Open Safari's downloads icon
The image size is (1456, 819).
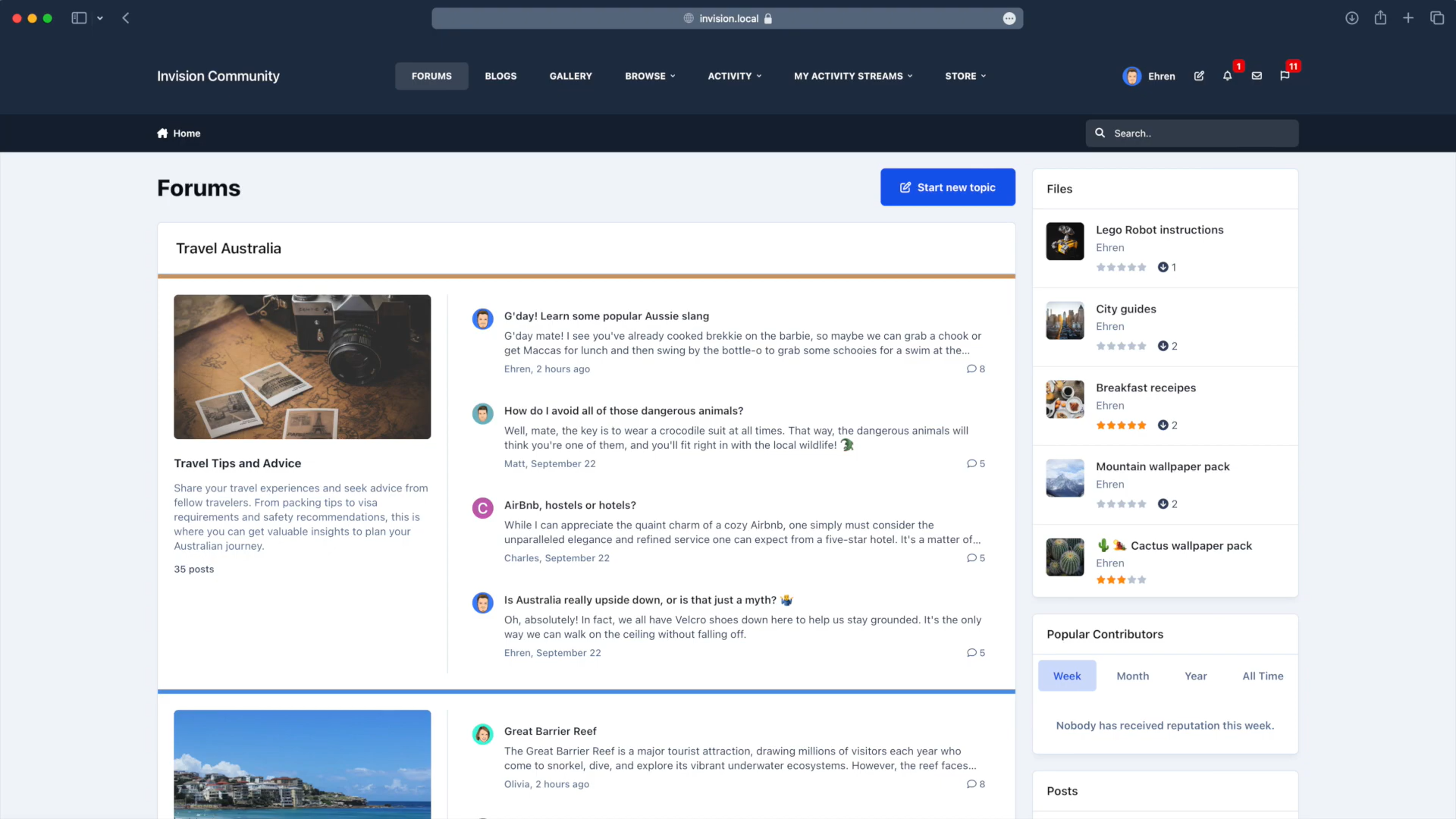pos(1351,18)
